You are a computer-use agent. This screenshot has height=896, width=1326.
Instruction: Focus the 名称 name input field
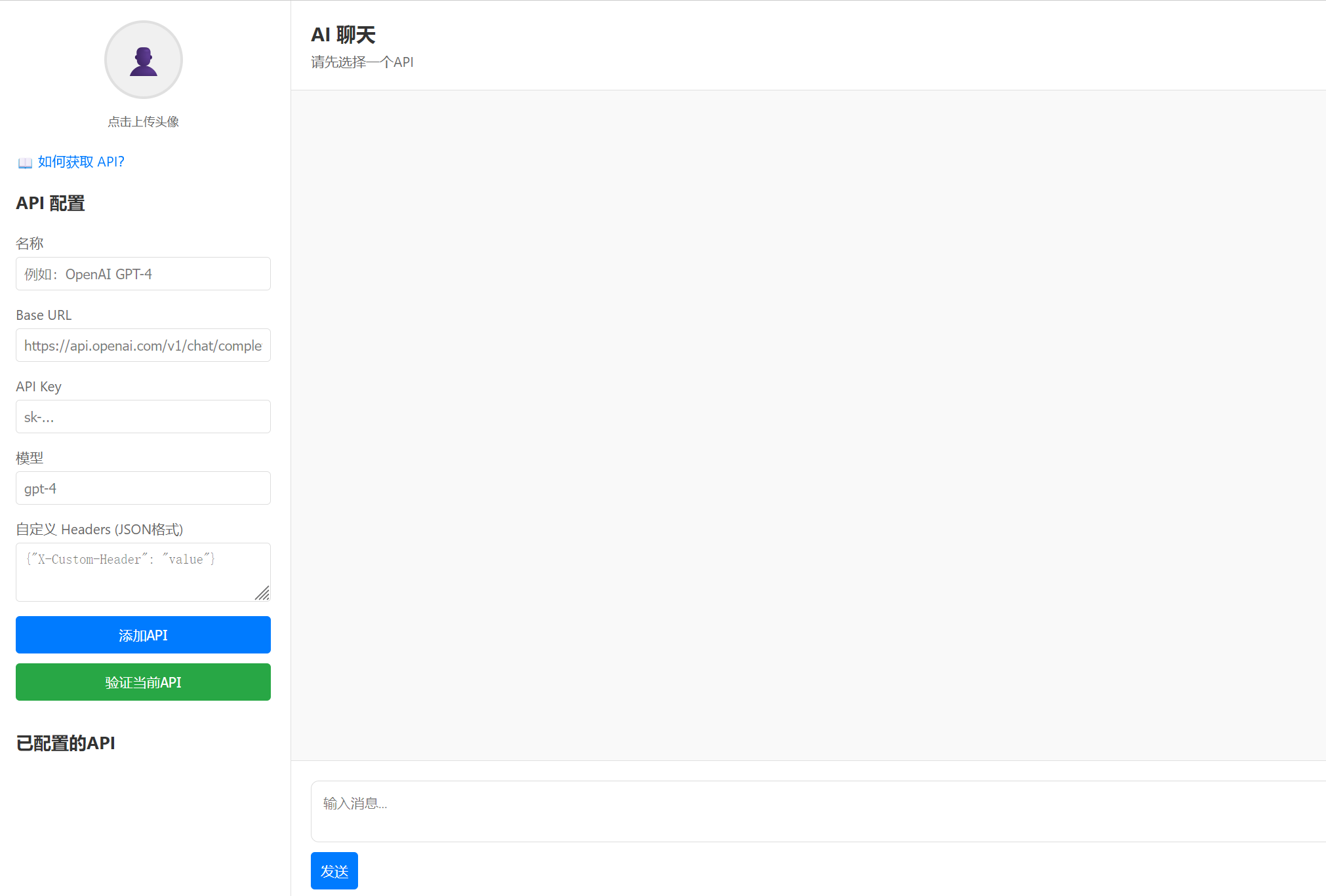143,274
